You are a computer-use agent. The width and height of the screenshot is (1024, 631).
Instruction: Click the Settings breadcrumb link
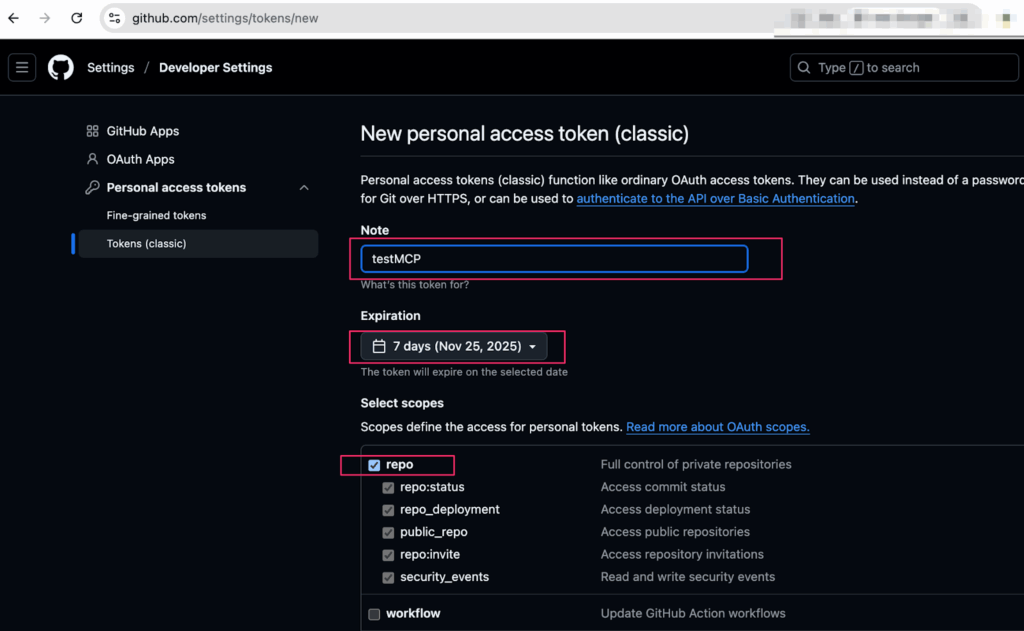(110, 67)
